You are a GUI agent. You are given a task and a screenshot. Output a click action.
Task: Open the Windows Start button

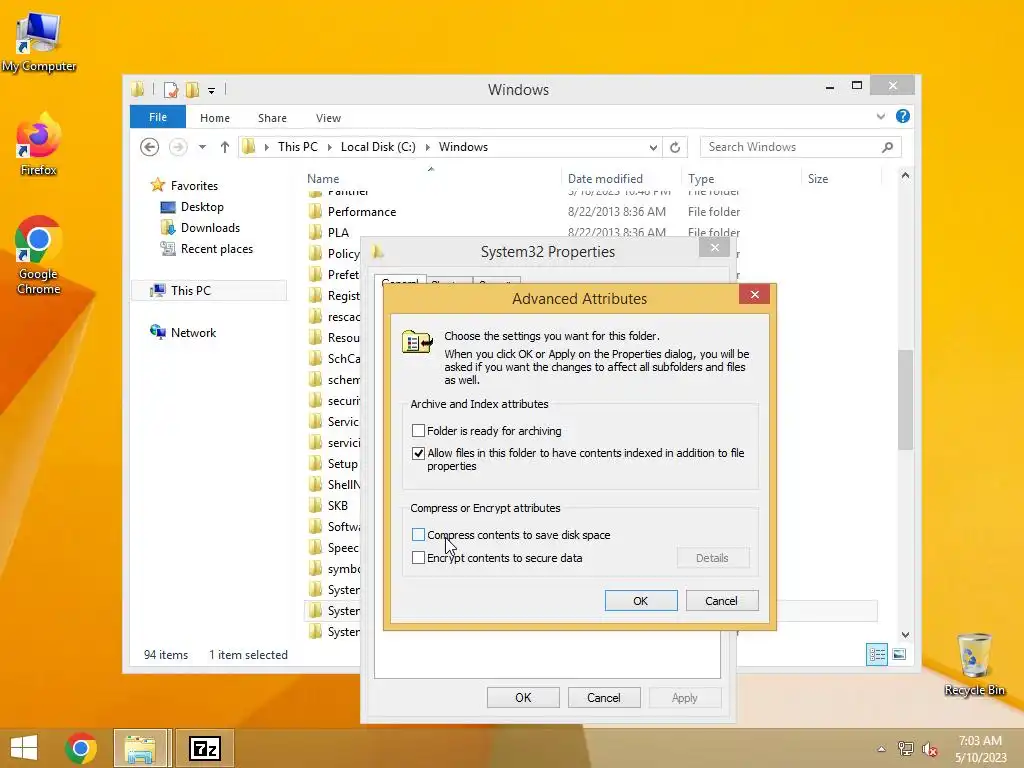click(24, 748)
